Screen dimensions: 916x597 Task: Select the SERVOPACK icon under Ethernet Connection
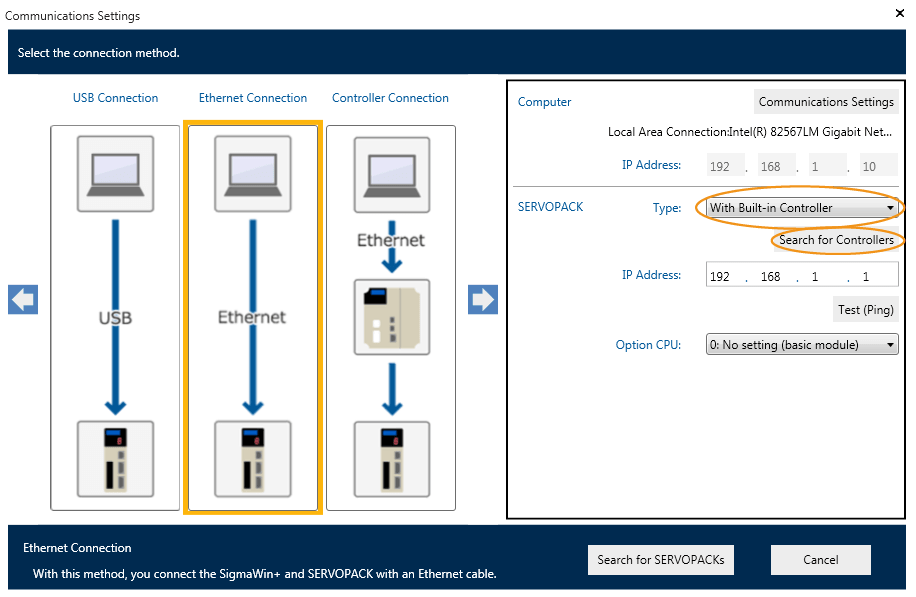point(253,458)
